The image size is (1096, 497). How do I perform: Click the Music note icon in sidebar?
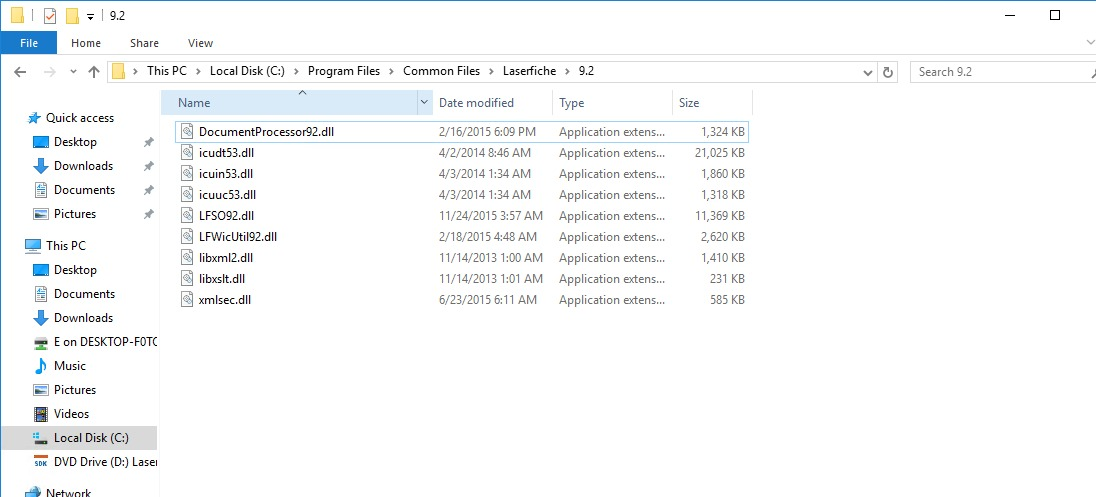tap(41, 366)
